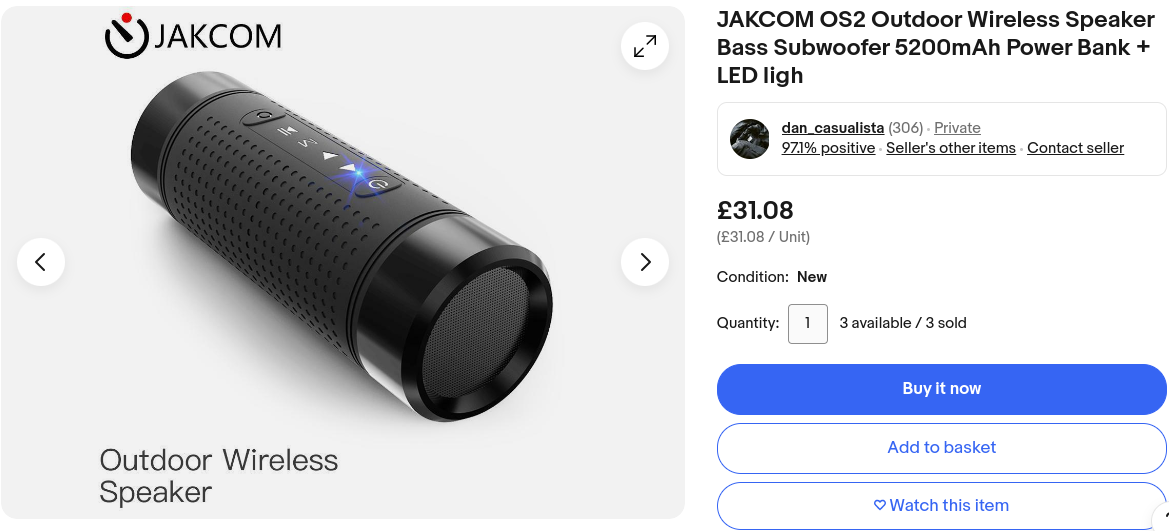Open dan_casualista seller profile link

coord(832,128)
